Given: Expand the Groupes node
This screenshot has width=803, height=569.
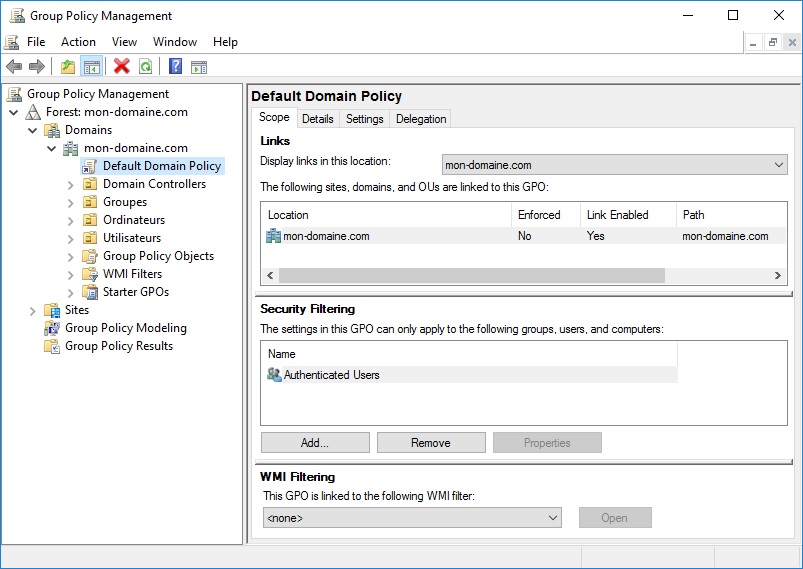Looking at the screenshot, I should pos(71,203).
